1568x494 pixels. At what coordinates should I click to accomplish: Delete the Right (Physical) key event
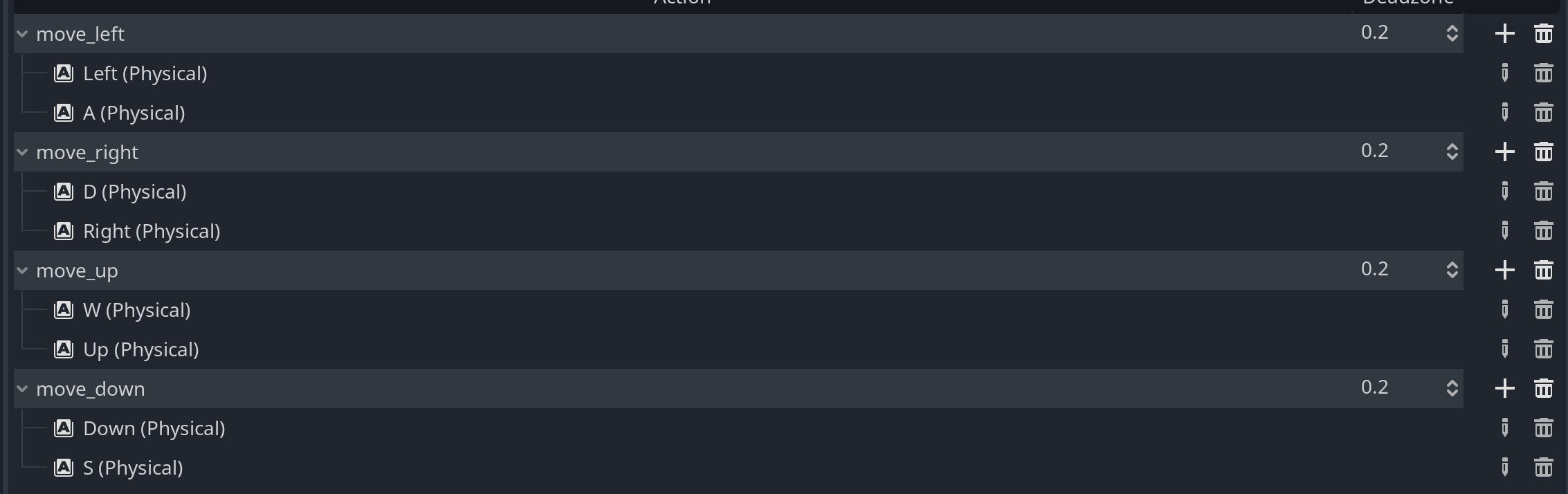(x=1543, y=230)
